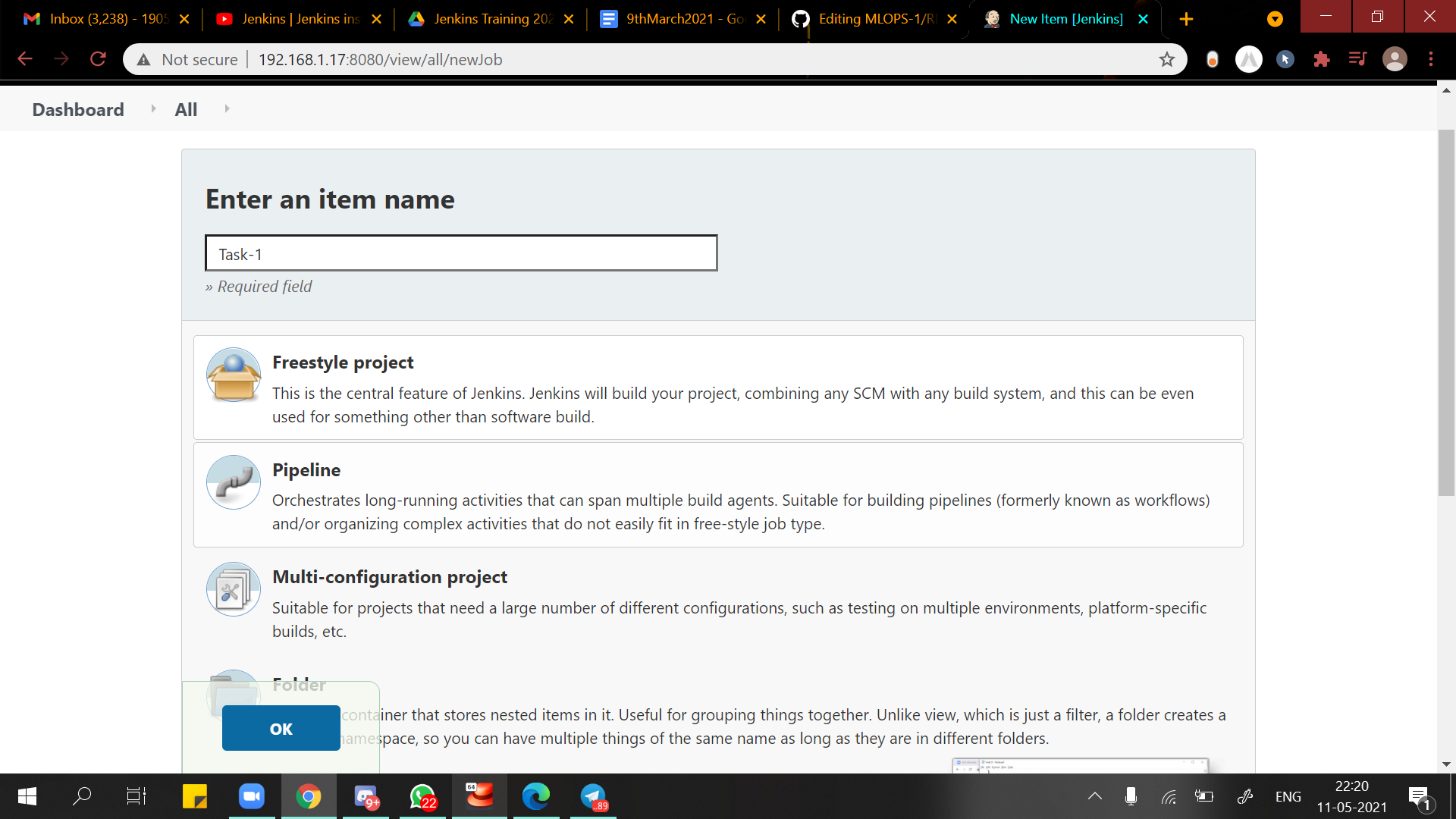Reload the page with refresh icon

tap(98, 59)
